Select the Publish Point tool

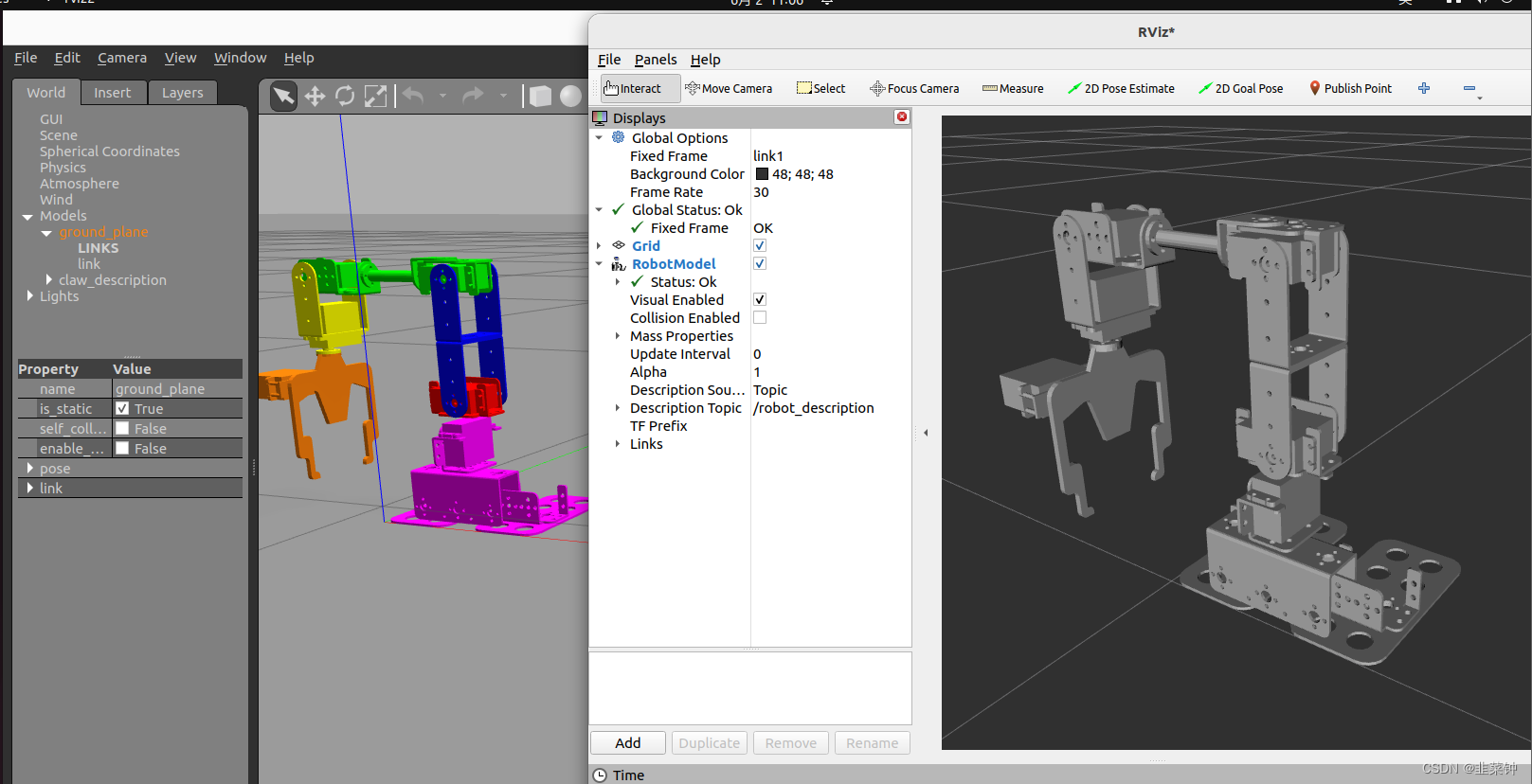coord(1350,88)
